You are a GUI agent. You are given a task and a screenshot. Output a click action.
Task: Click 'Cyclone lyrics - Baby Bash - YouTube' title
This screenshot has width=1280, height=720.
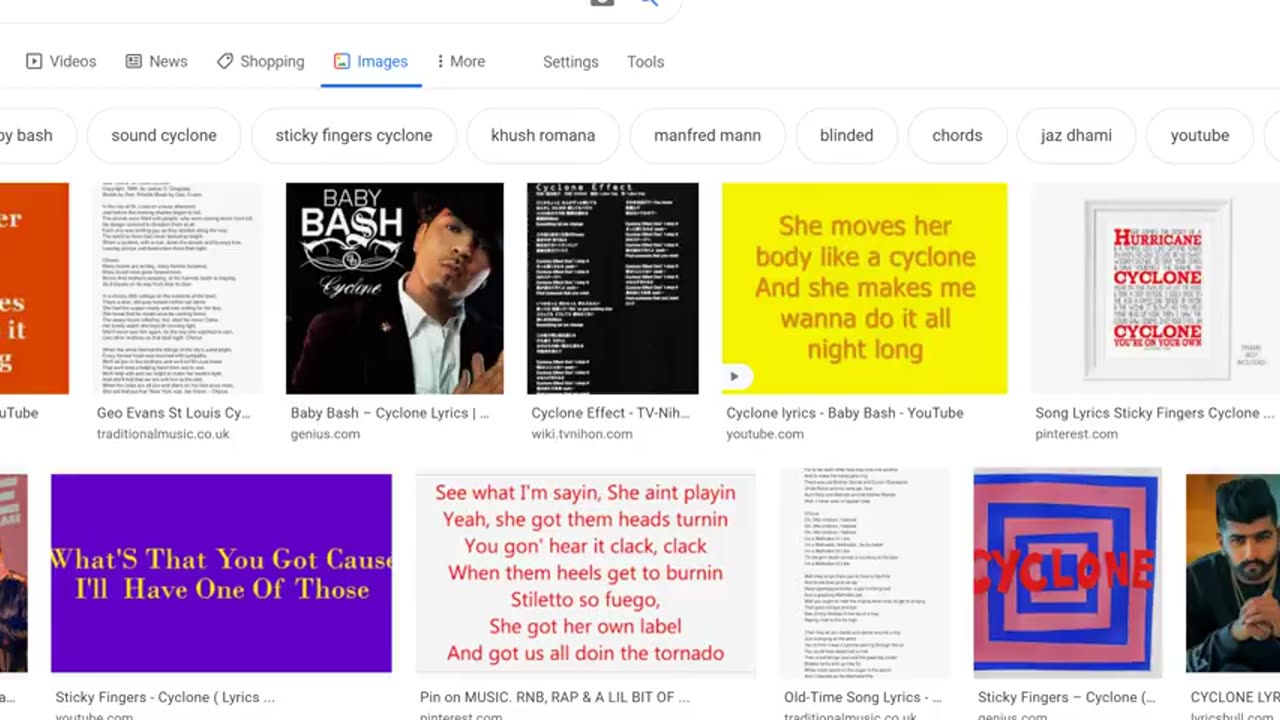[x=845, y=413]
